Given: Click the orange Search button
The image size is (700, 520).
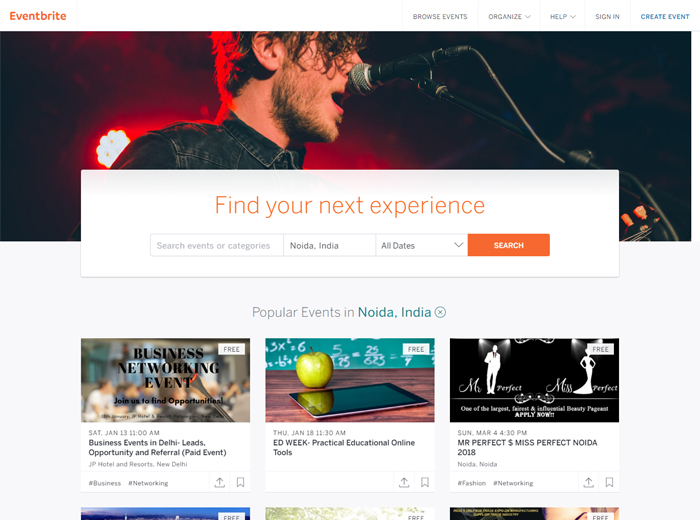Looking at the screenshot, I should pyautogui.click(x=508, y=245).
